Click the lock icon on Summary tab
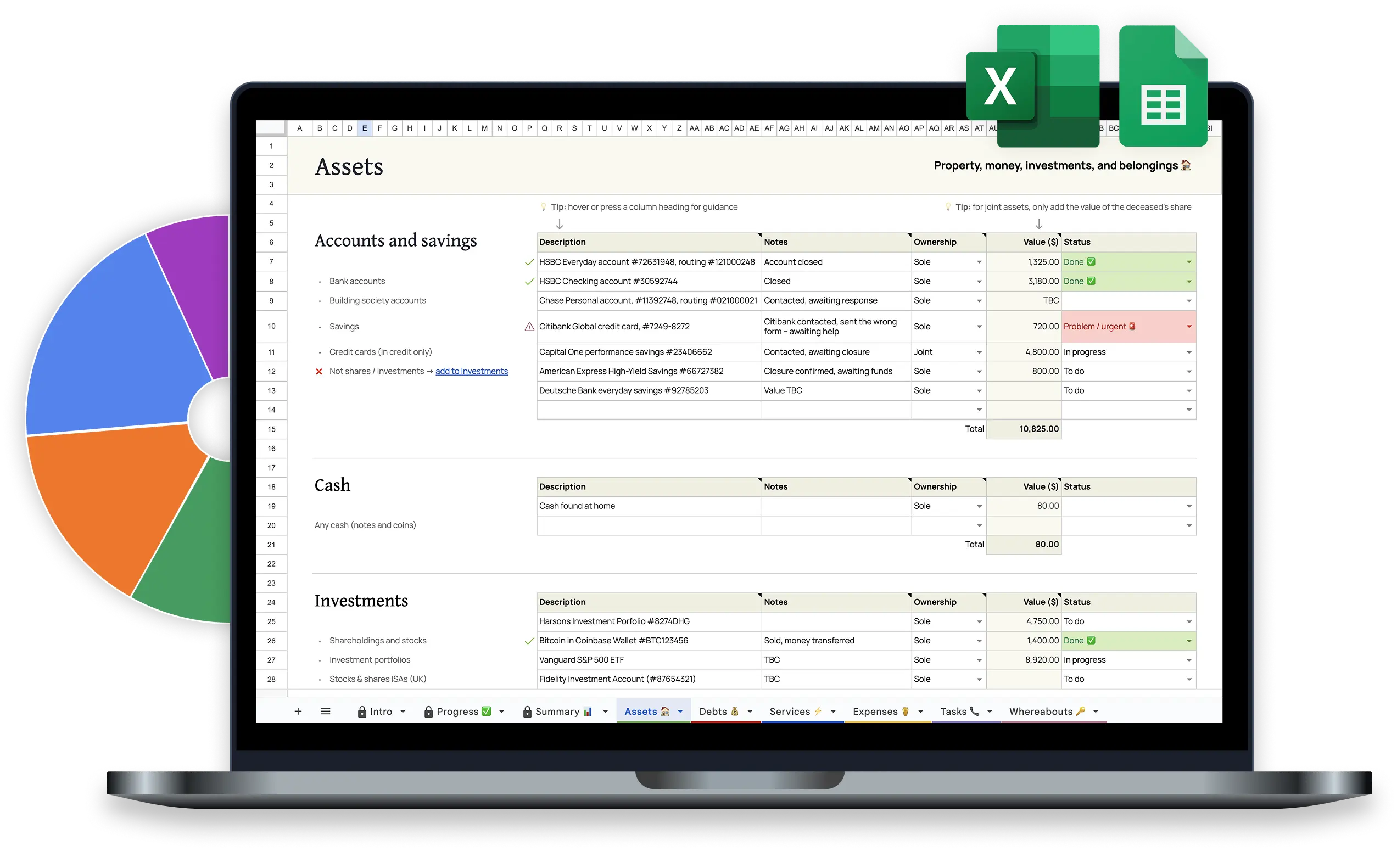 527,712
